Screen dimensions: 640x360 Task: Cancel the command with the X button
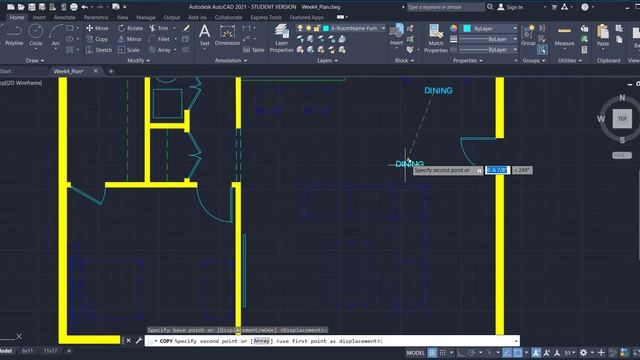[129, 340]
